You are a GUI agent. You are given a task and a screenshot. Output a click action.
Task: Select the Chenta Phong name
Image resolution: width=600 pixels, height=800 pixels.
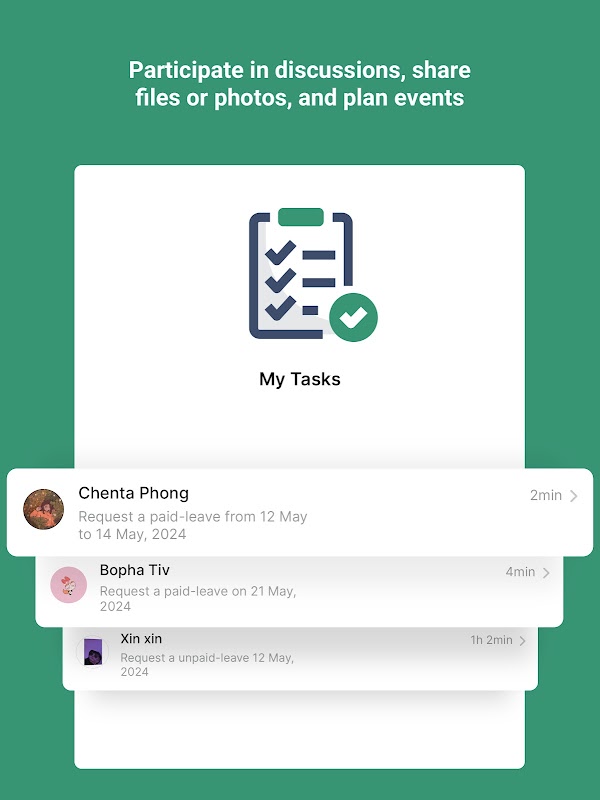coord(134,493)
